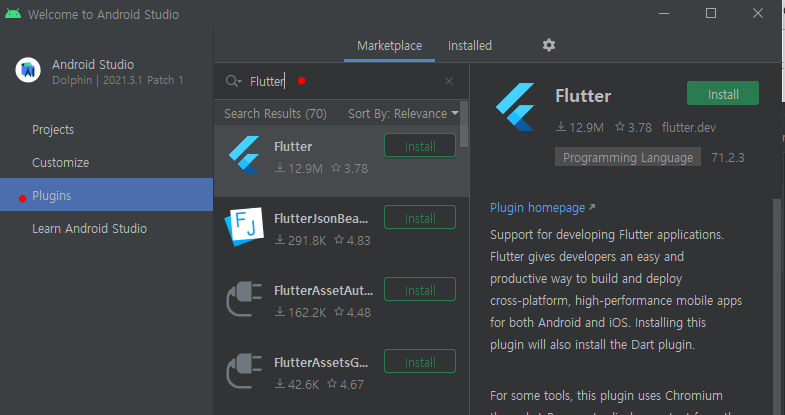Open the Customize section

tap(106, 163)
